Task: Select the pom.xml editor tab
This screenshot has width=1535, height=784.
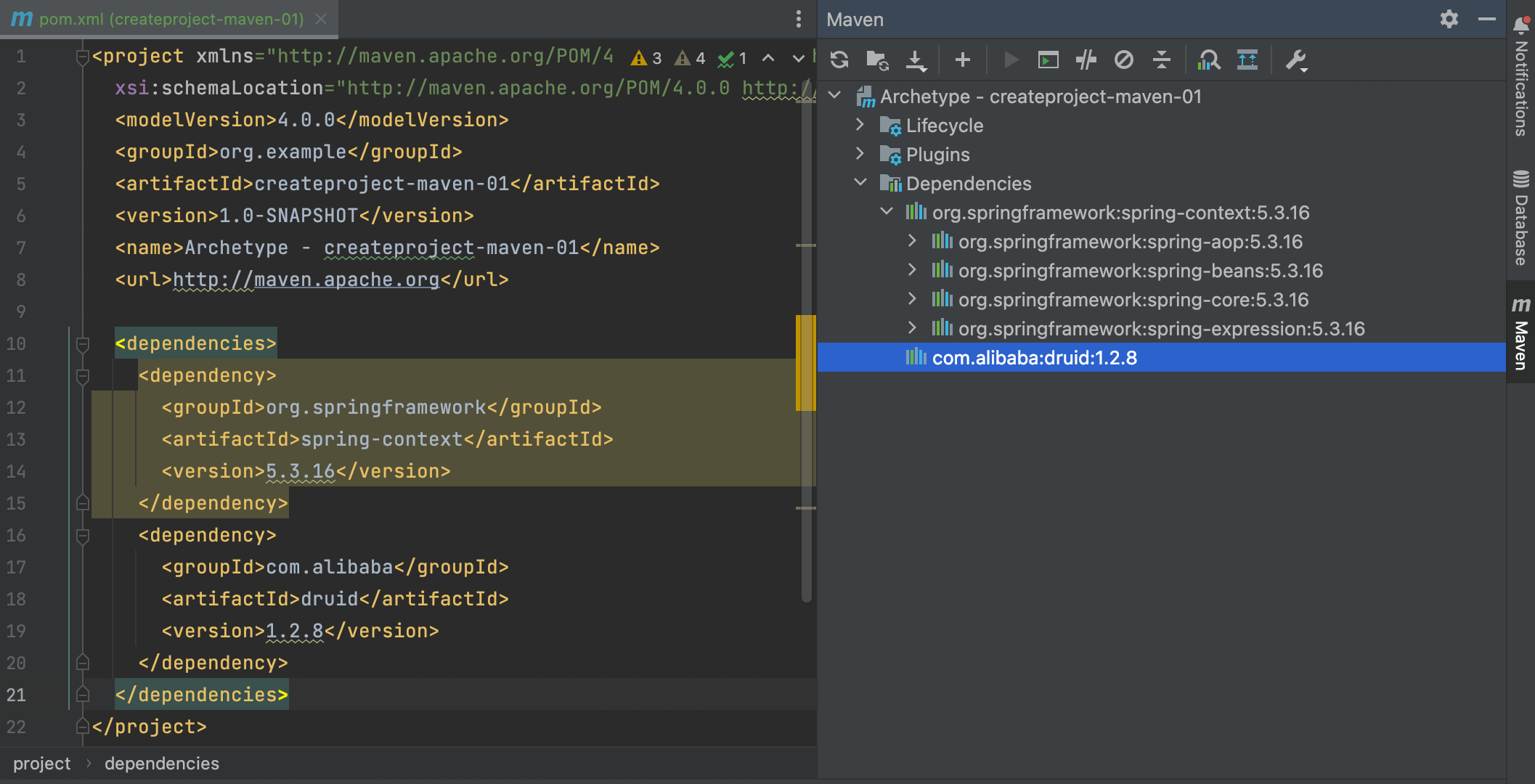Action: [x=171, y=19]
